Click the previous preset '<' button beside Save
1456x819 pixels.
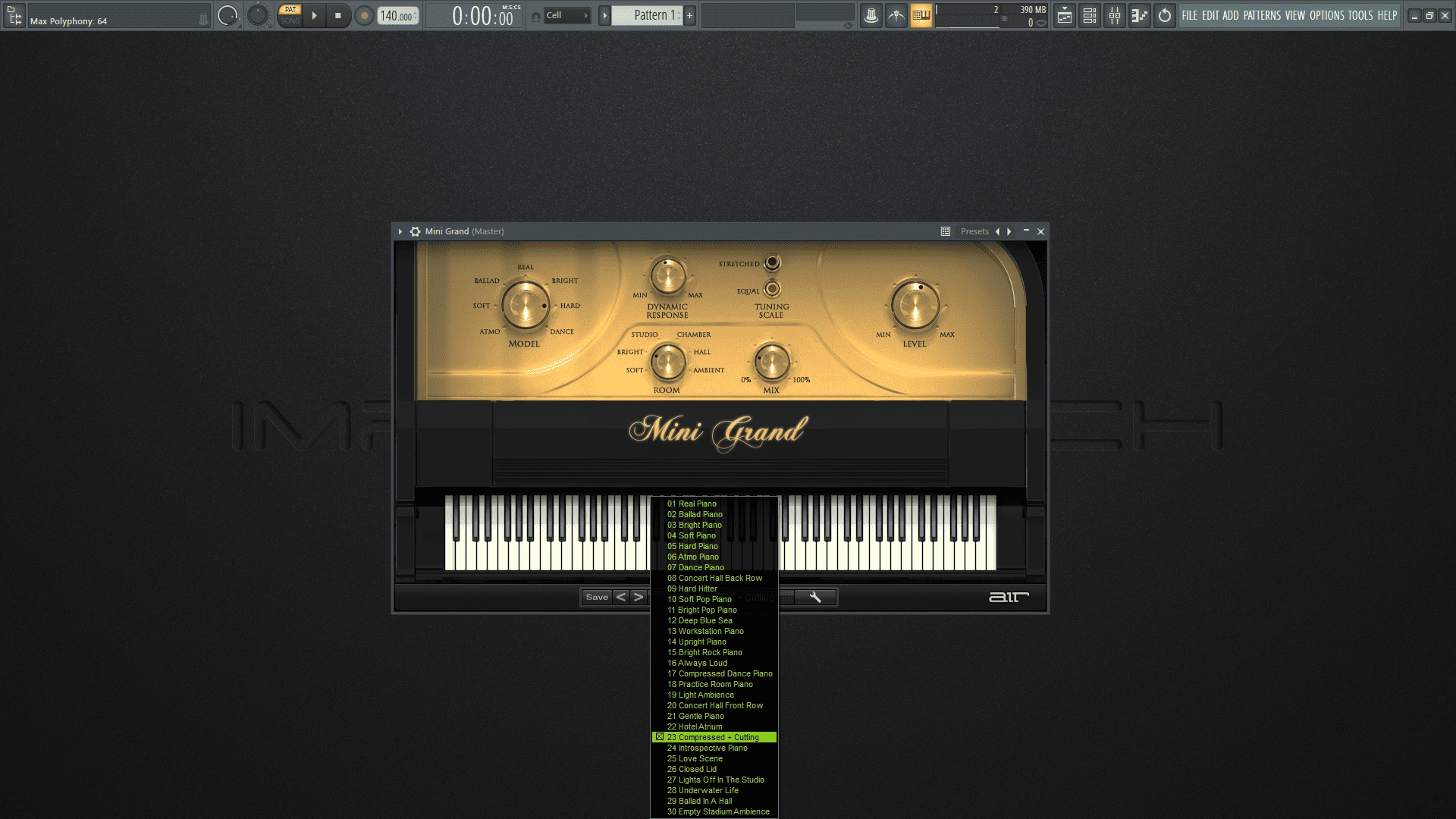(621, 598)
